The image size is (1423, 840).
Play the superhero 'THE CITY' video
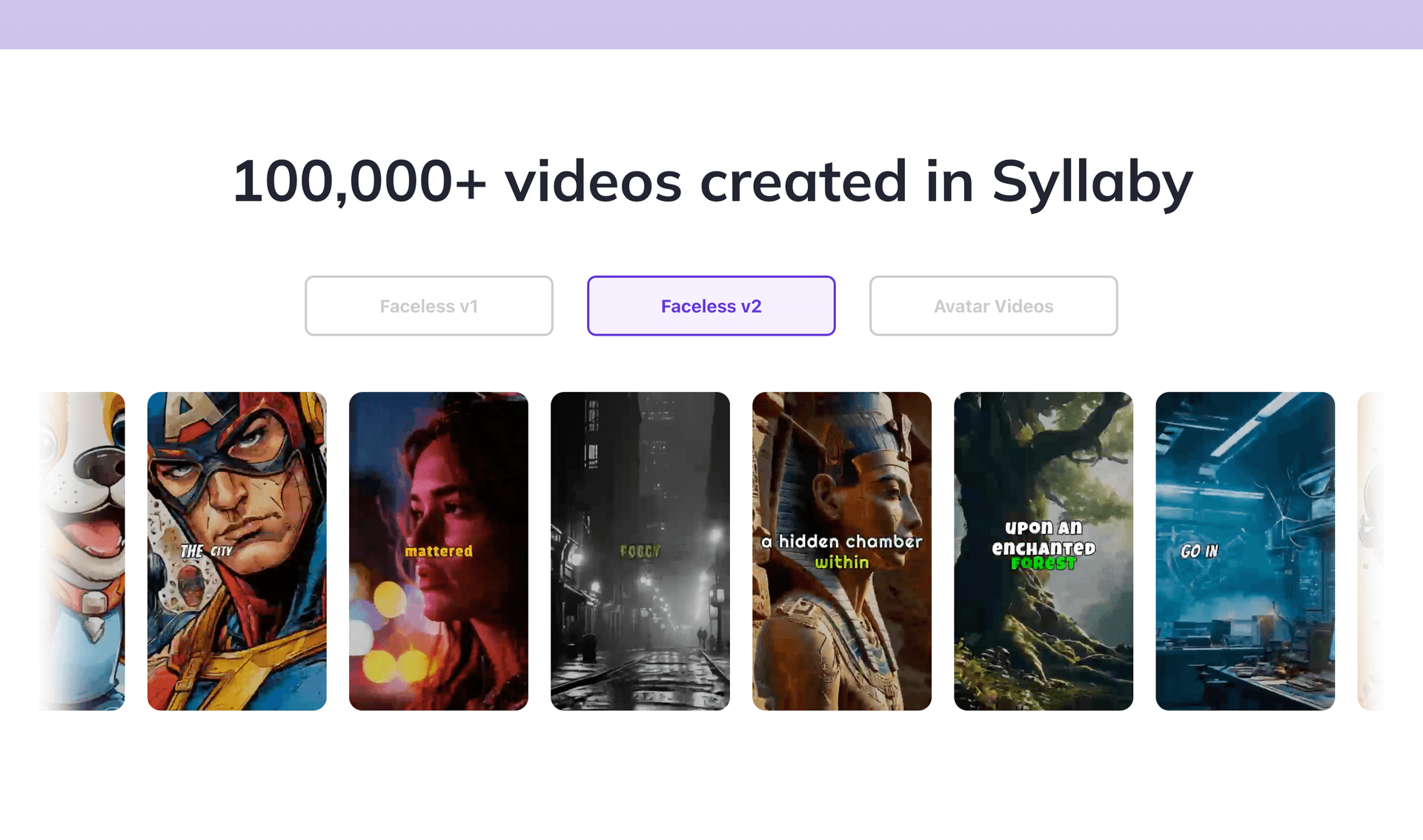pyautogui.click(x=237, y=551)
